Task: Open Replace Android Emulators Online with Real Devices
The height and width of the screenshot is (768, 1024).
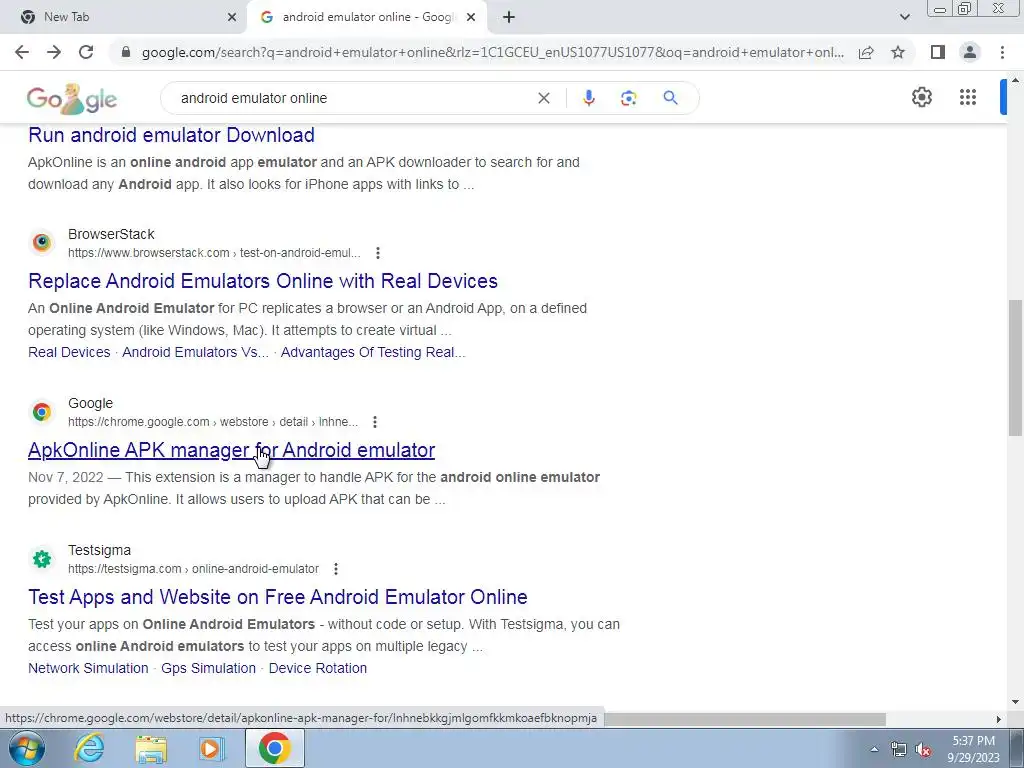Action: [x=263, y=281]
